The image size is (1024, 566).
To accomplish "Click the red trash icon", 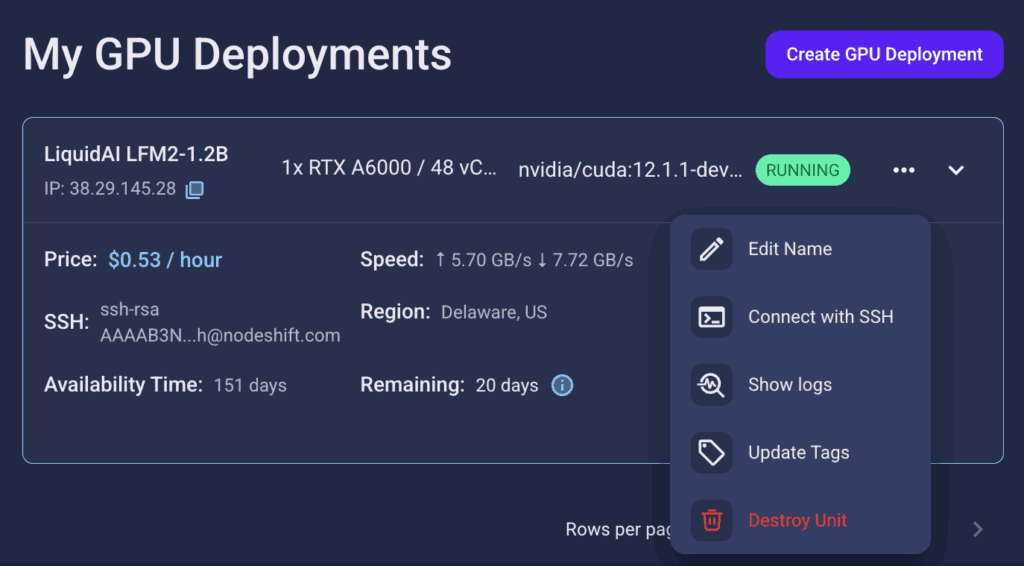I will click(x=711, y=520).
